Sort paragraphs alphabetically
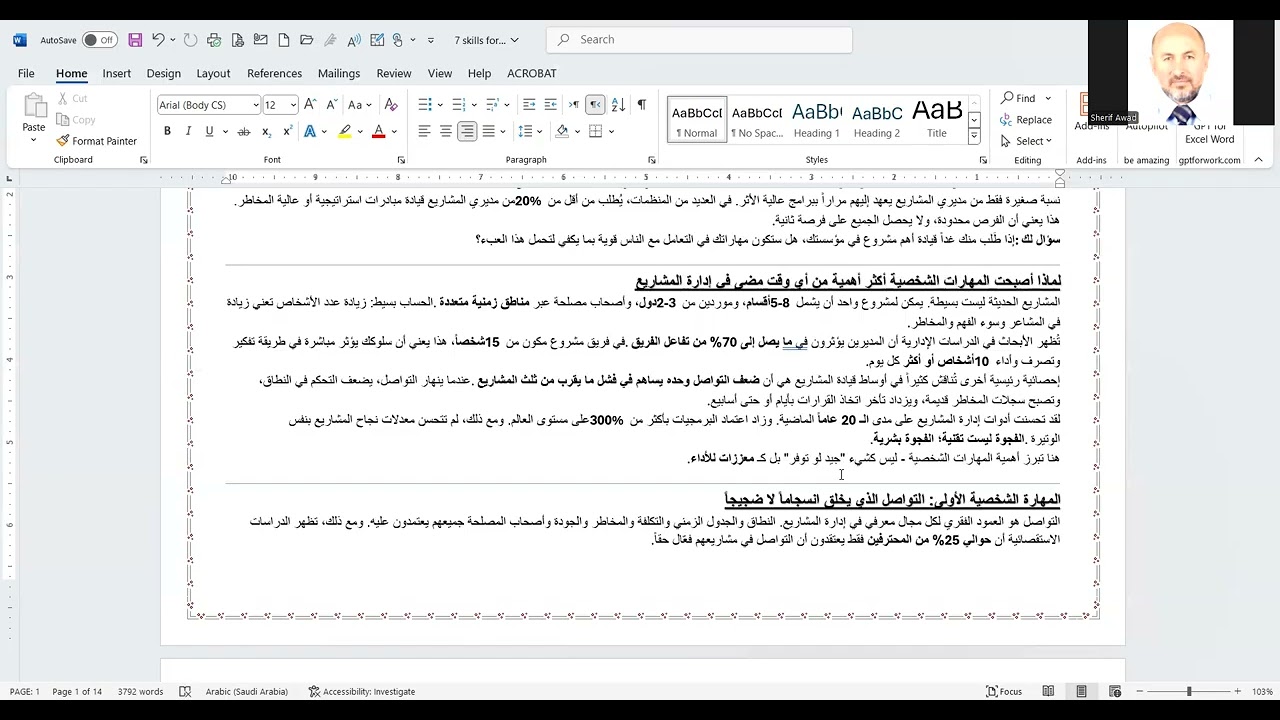This screenshot has width=1280, height=720. 618,105
